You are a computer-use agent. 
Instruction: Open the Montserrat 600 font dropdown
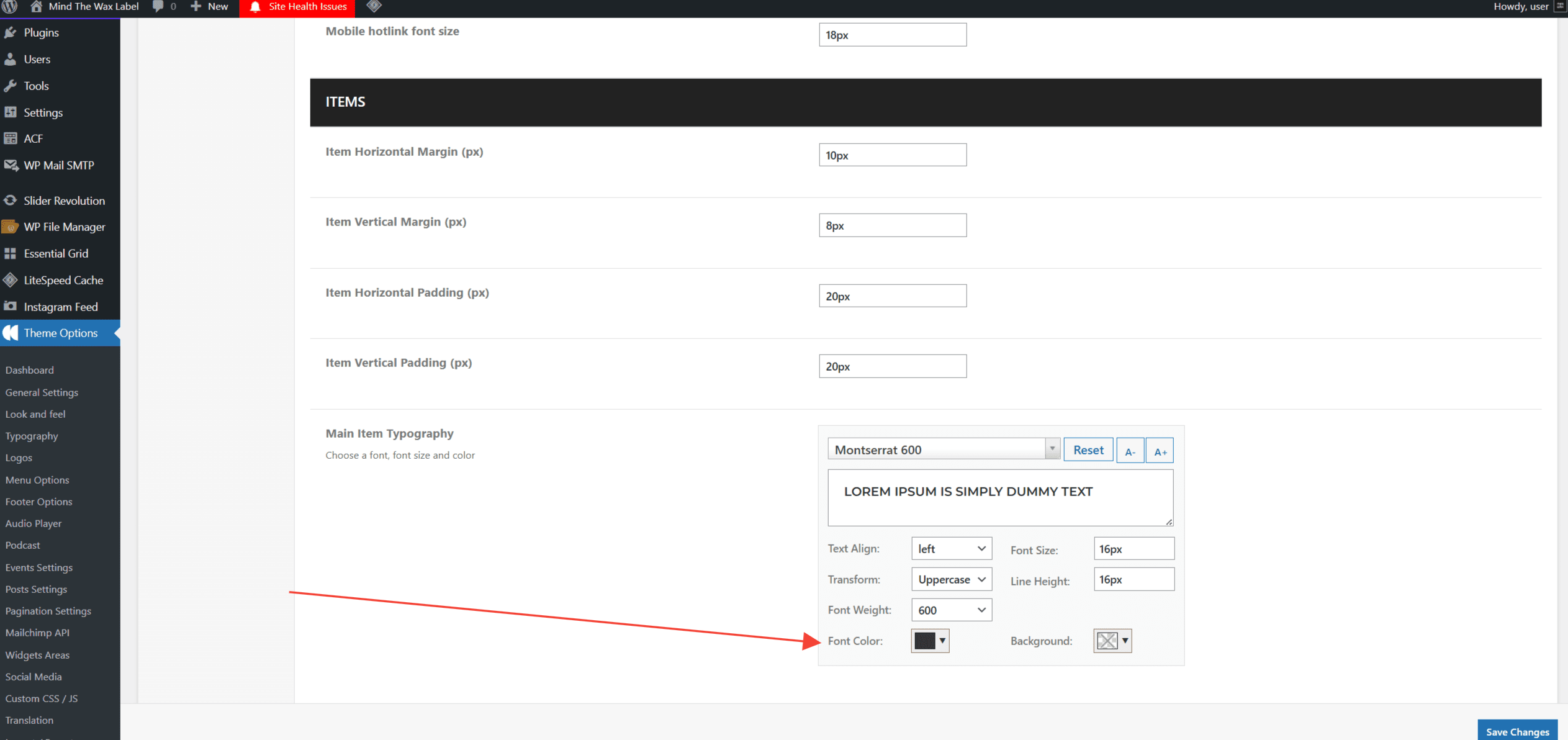coord(944,449)
